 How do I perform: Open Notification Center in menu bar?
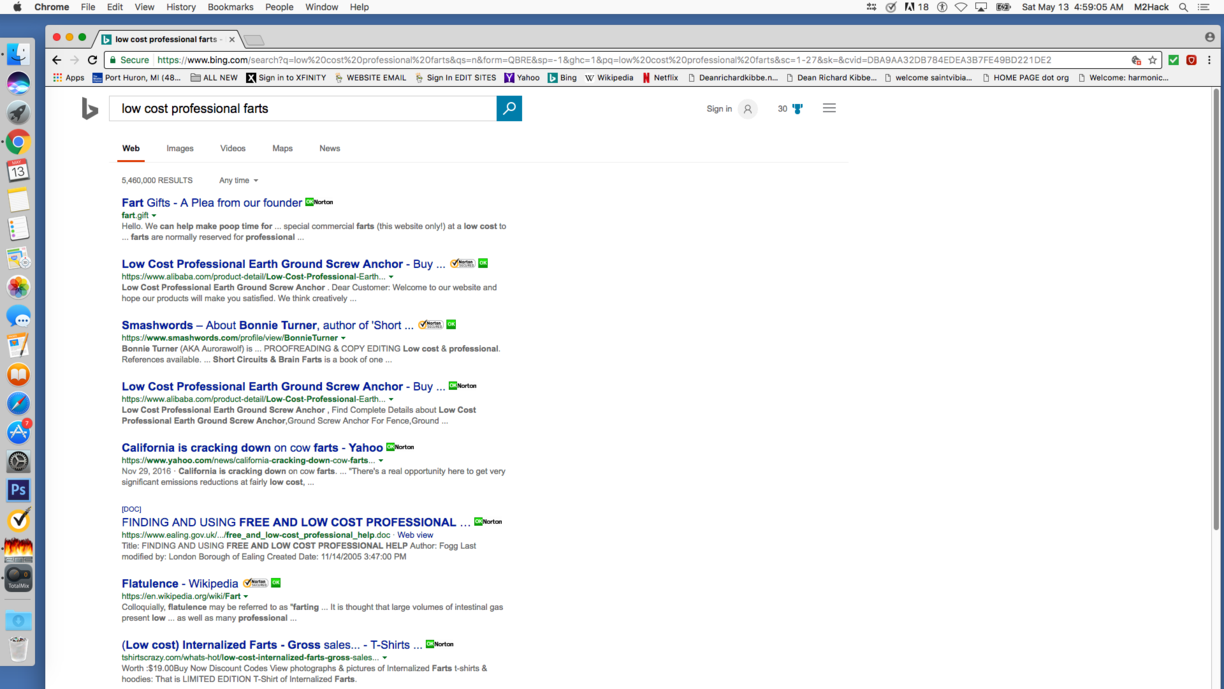tap(1204, 7)
